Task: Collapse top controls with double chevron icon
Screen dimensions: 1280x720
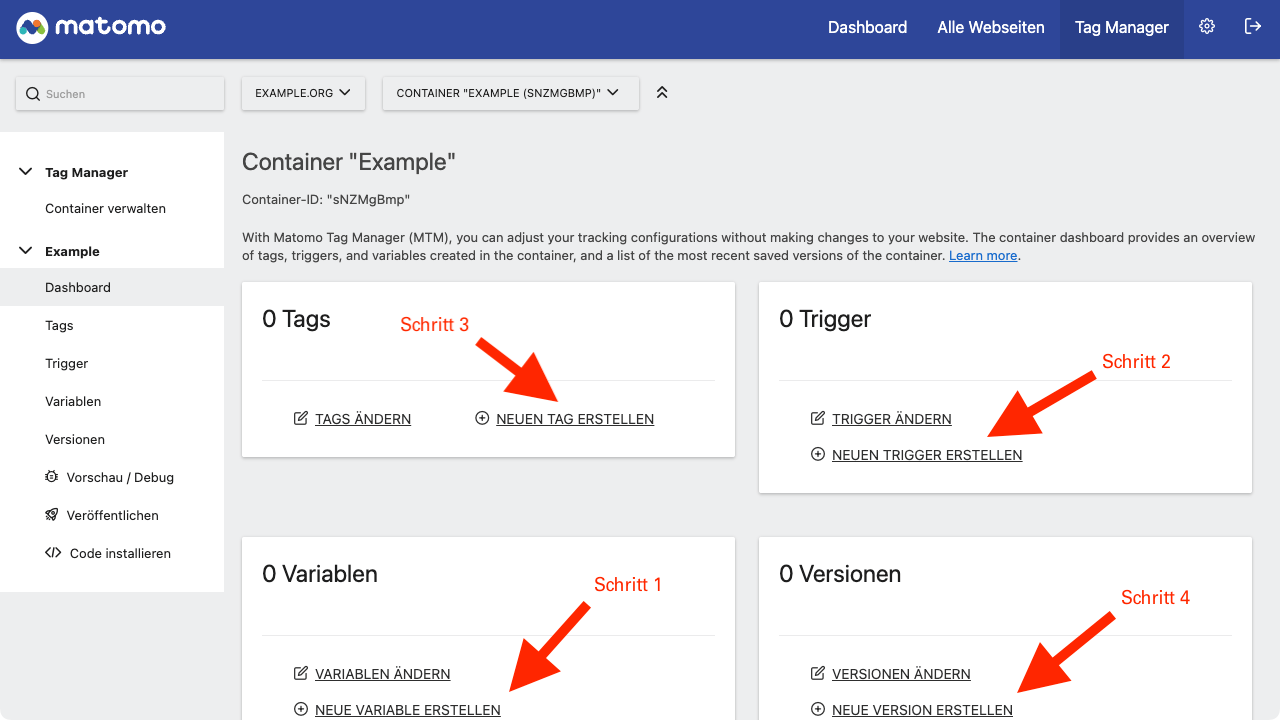Action: click(x=662, y=92)
